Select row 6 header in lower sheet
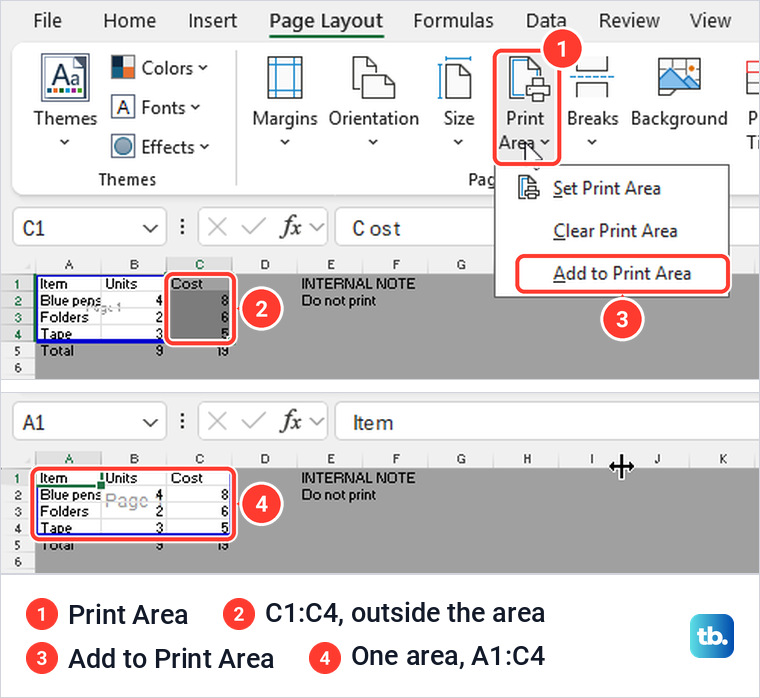Screen dimensions: 760x698 (x=17, y=562)
